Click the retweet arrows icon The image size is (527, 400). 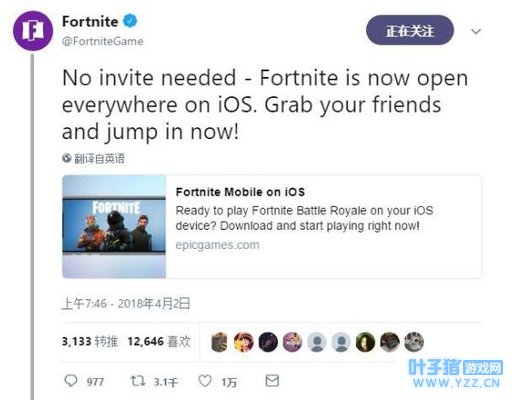(x=138, y=381)
